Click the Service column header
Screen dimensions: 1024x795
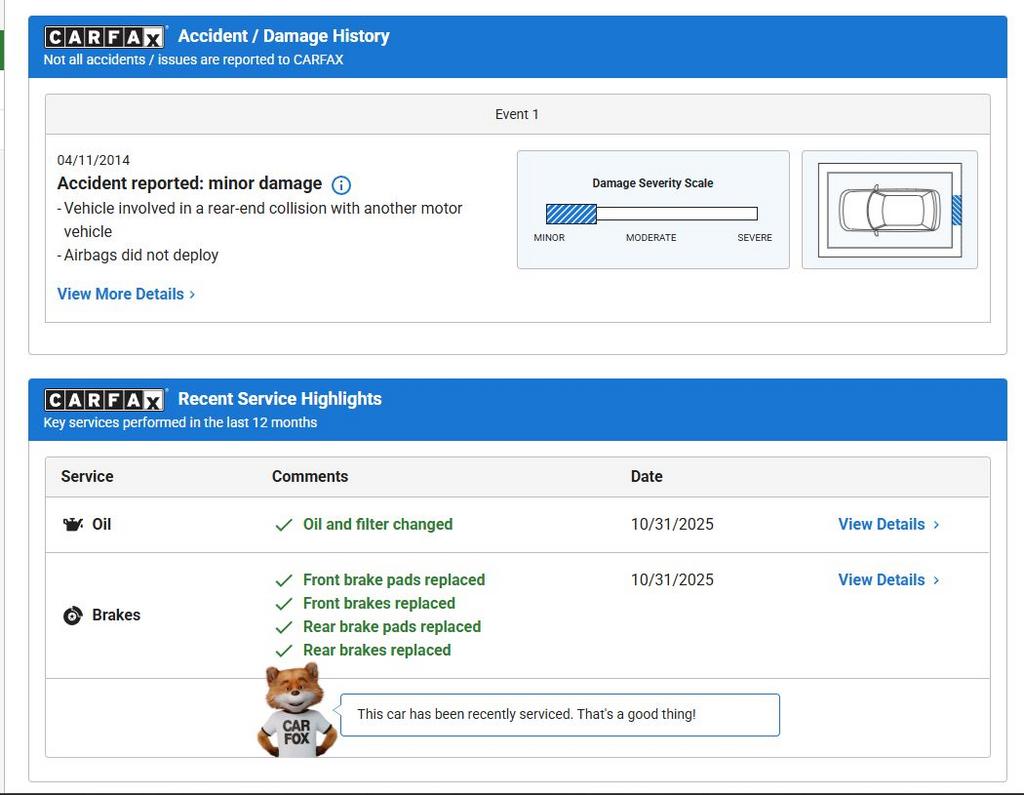click(87, 476)
